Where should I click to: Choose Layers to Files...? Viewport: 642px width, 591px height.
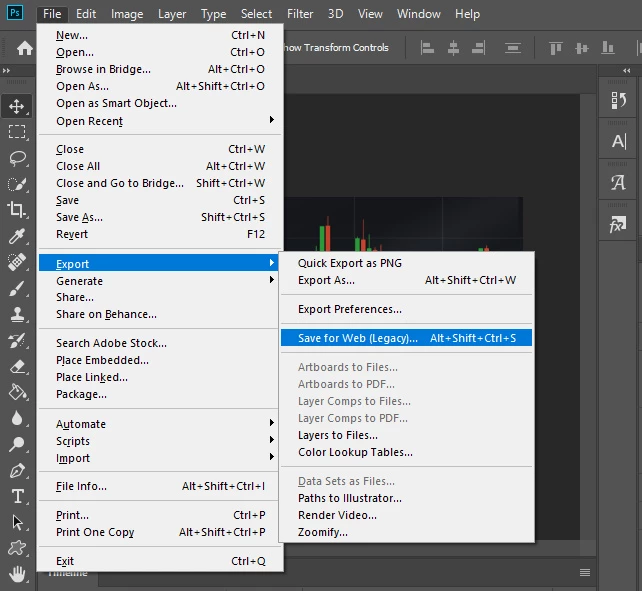click(x=406, y=435)
